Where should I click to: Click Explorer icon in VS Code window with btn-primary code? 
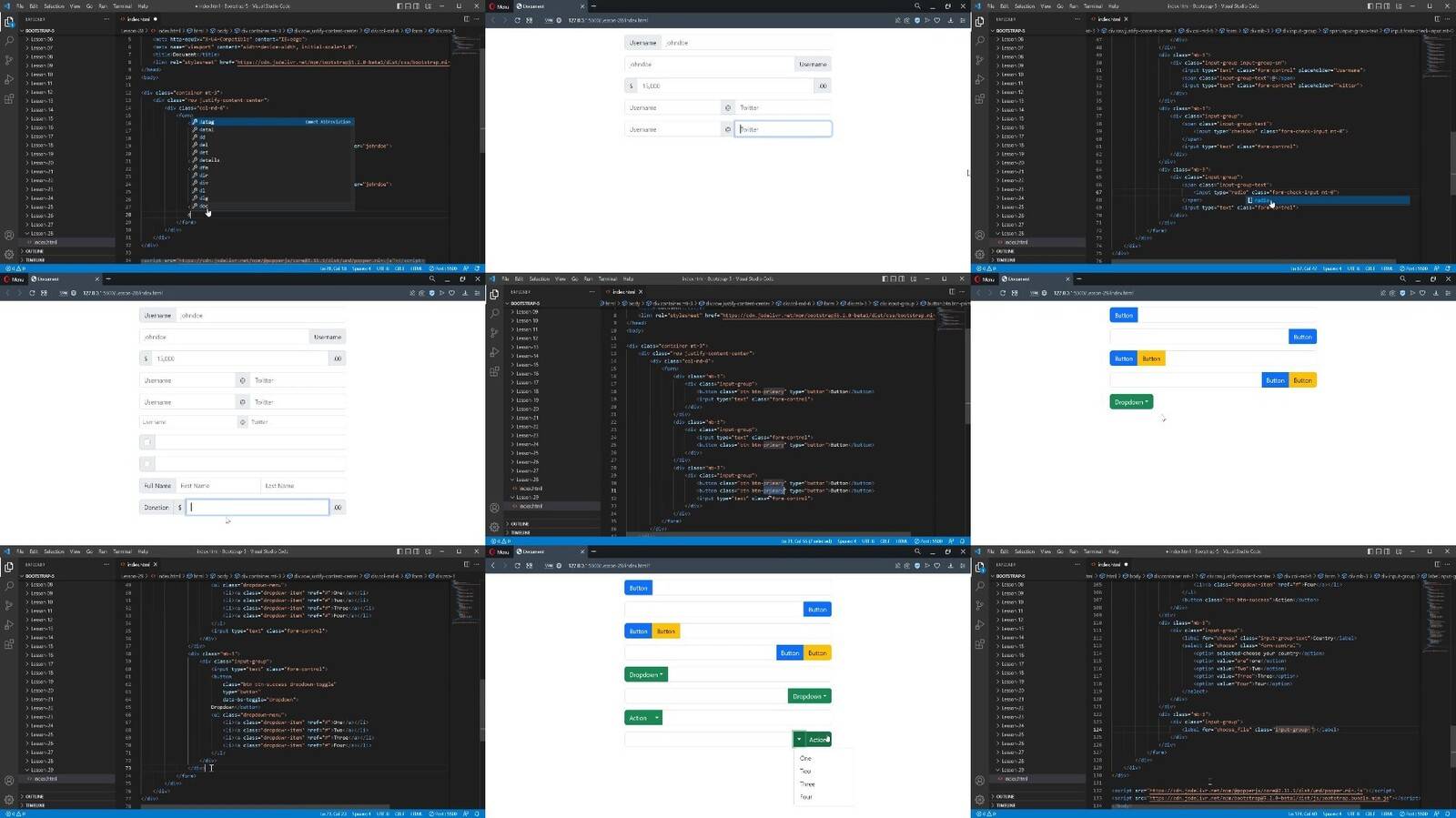[494, 295]
